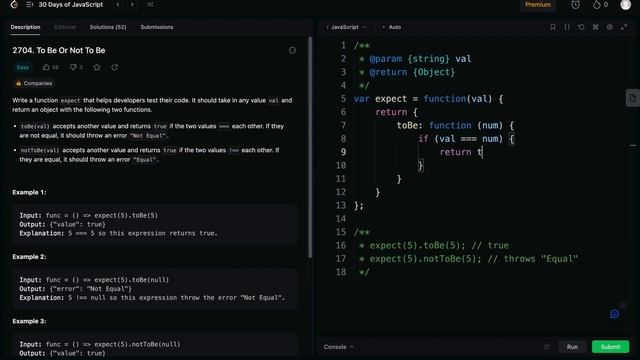
Task: Click 'Output: {"error": "Not Equal"}' text
Action: [x=76, y=289]
